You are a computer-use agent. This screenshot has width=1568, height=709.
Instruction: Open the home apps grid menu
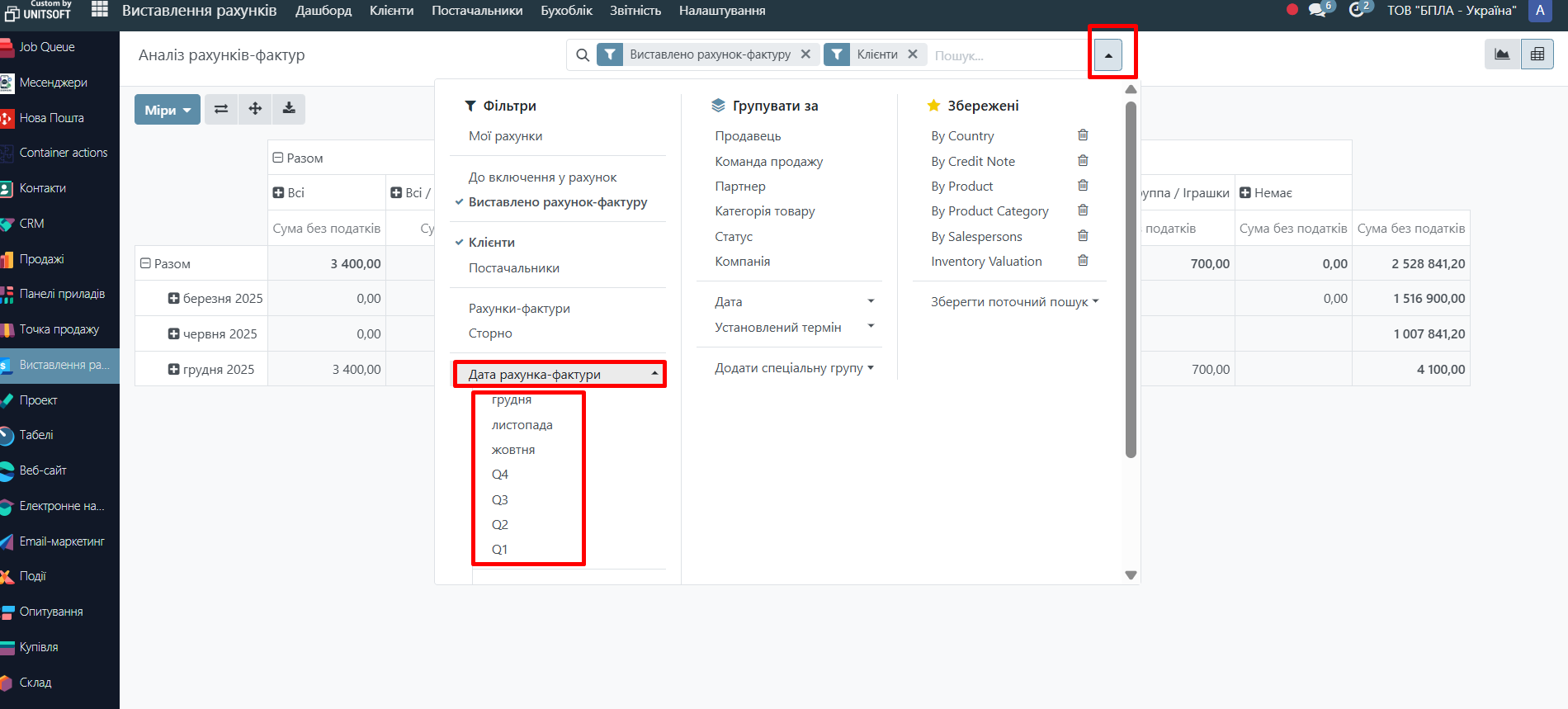pyautogui.click(x=100, y=10)
